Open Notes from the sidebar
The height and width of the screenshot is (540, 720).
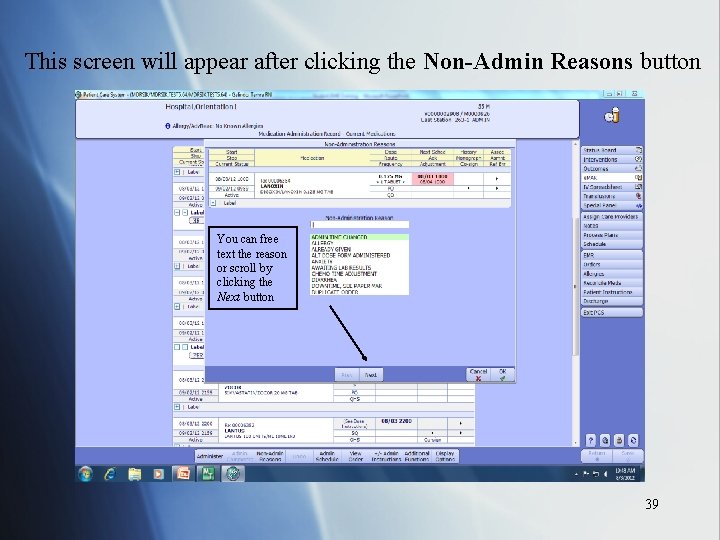[x=612, y=225]
